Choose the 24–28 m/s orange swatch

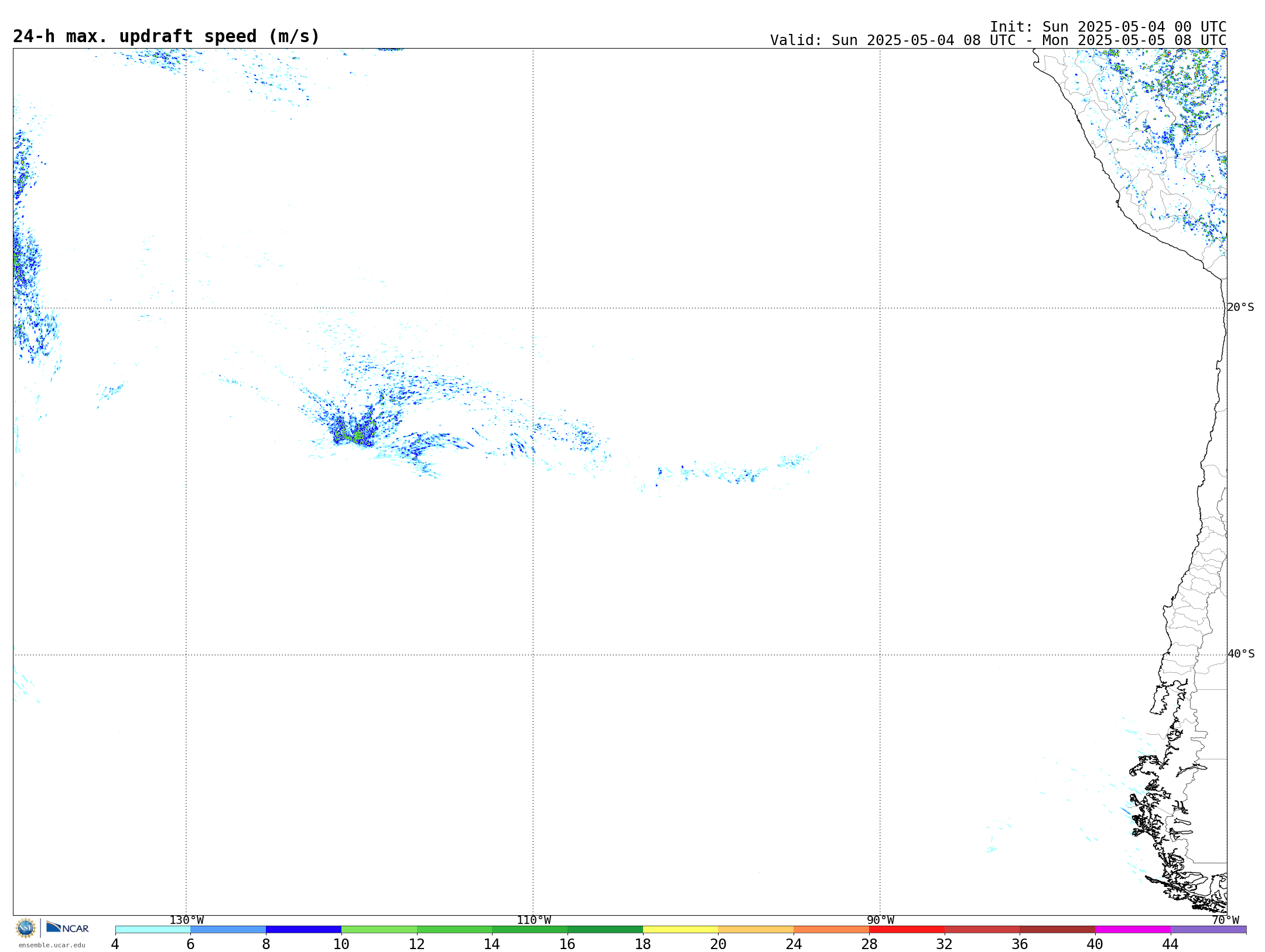click(832, 930)
